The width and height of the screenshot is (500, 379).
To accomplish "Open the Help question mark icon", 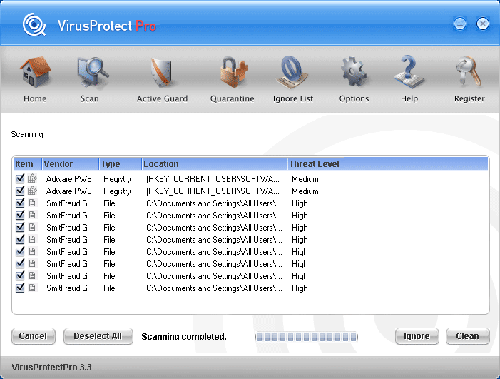I will click(409, 72).
